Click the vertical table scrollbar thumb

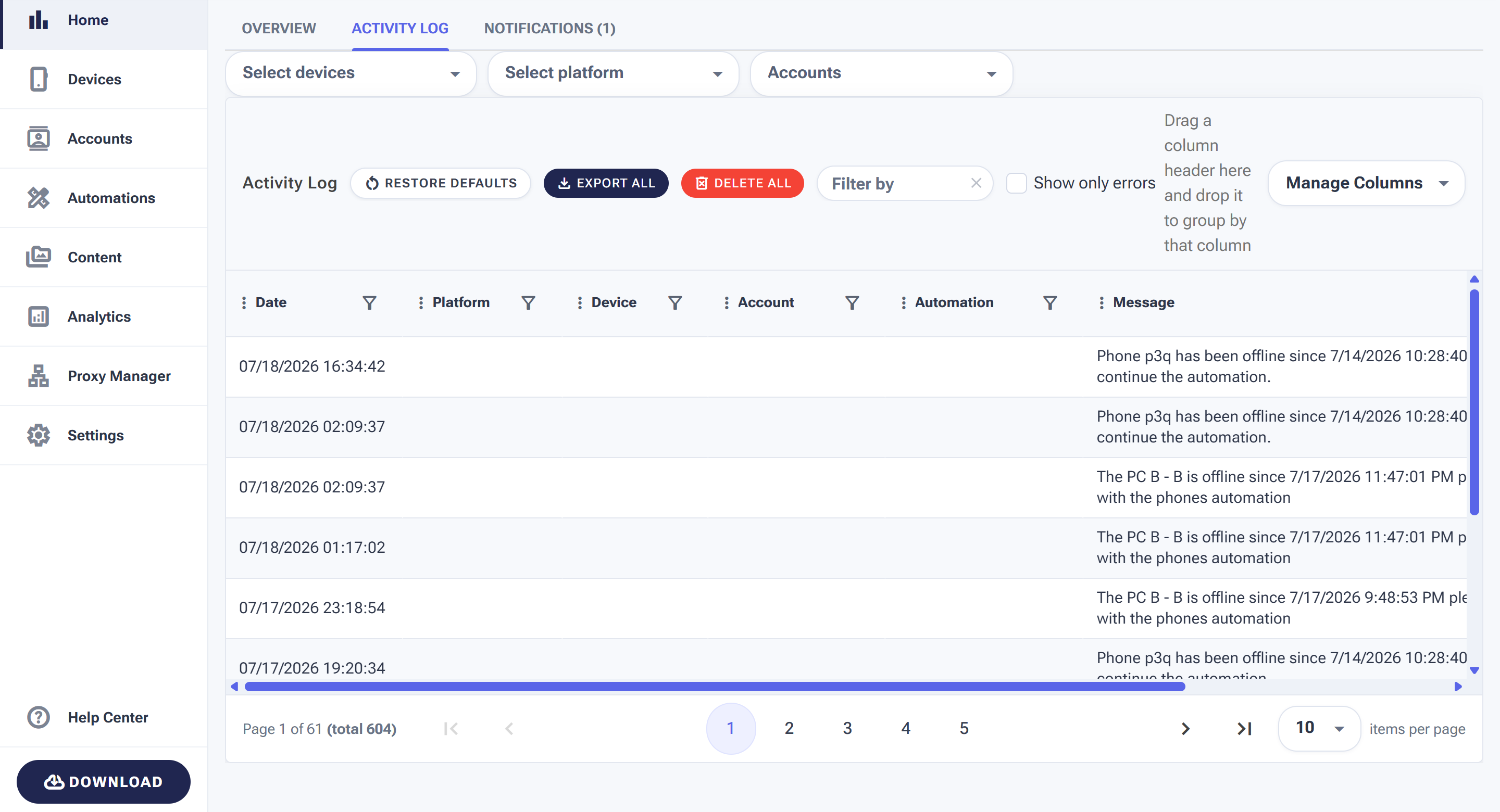[1474, 402]
